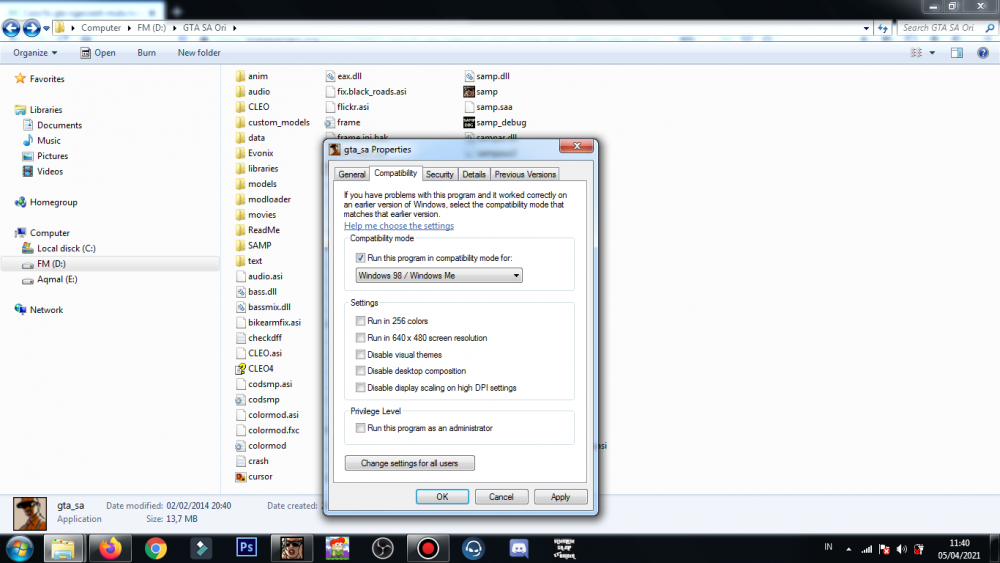Expand the Organize menu

pyautogui.click(x=35, y=53)
